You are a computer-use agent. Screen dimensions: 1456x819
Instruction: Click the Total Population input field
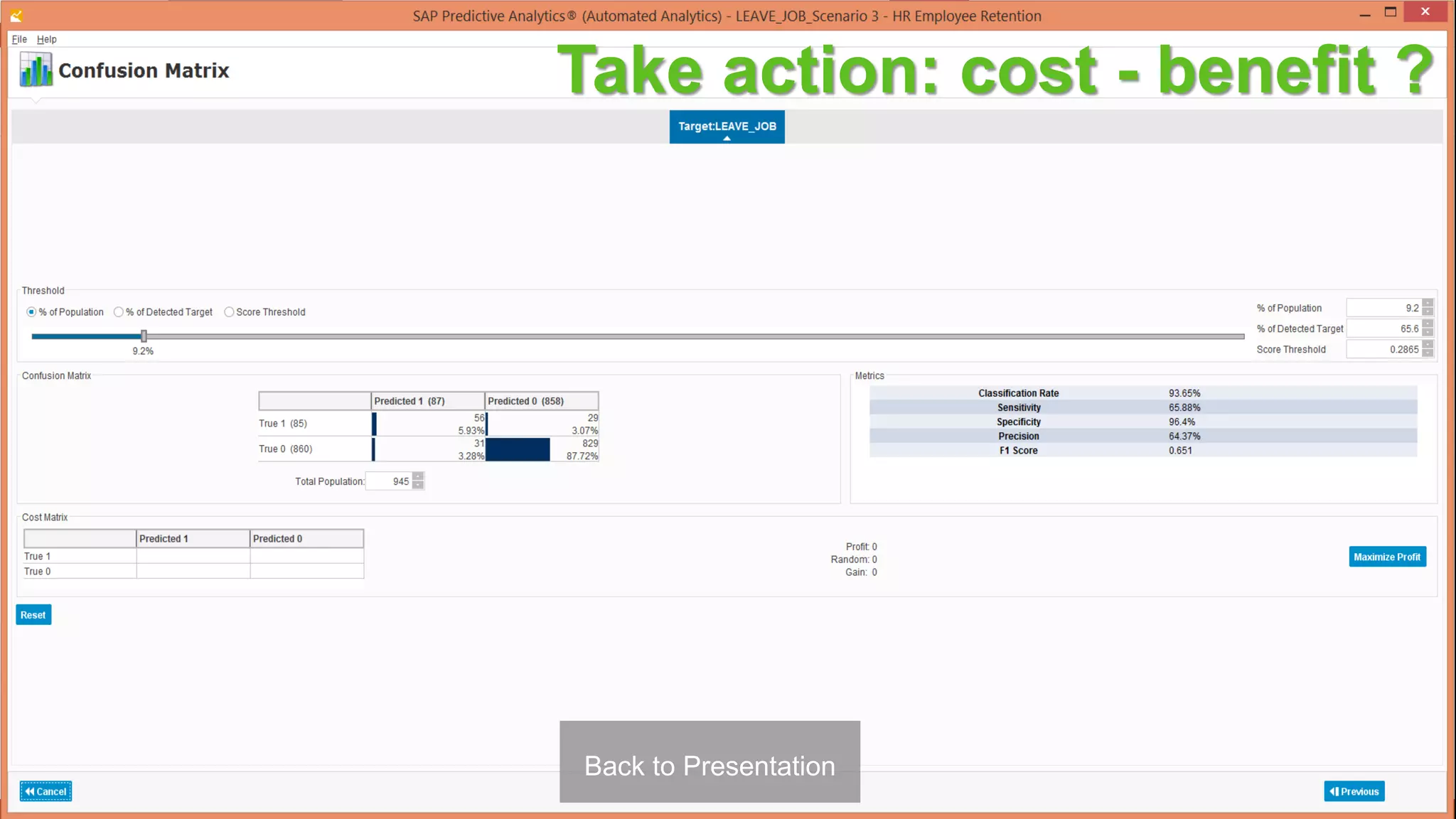389,481
